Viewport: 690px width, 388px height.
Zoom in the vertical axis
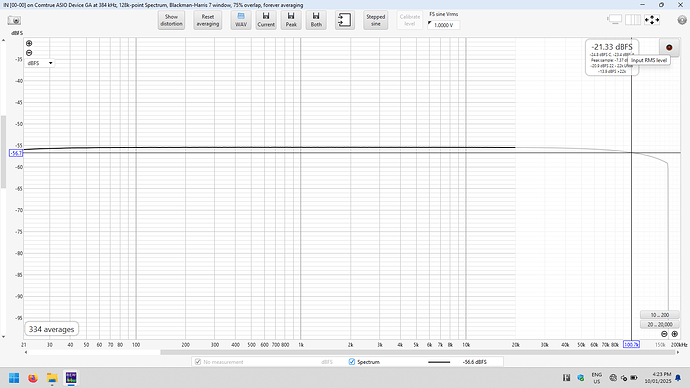pyautogui.click(x=29, y=43)
